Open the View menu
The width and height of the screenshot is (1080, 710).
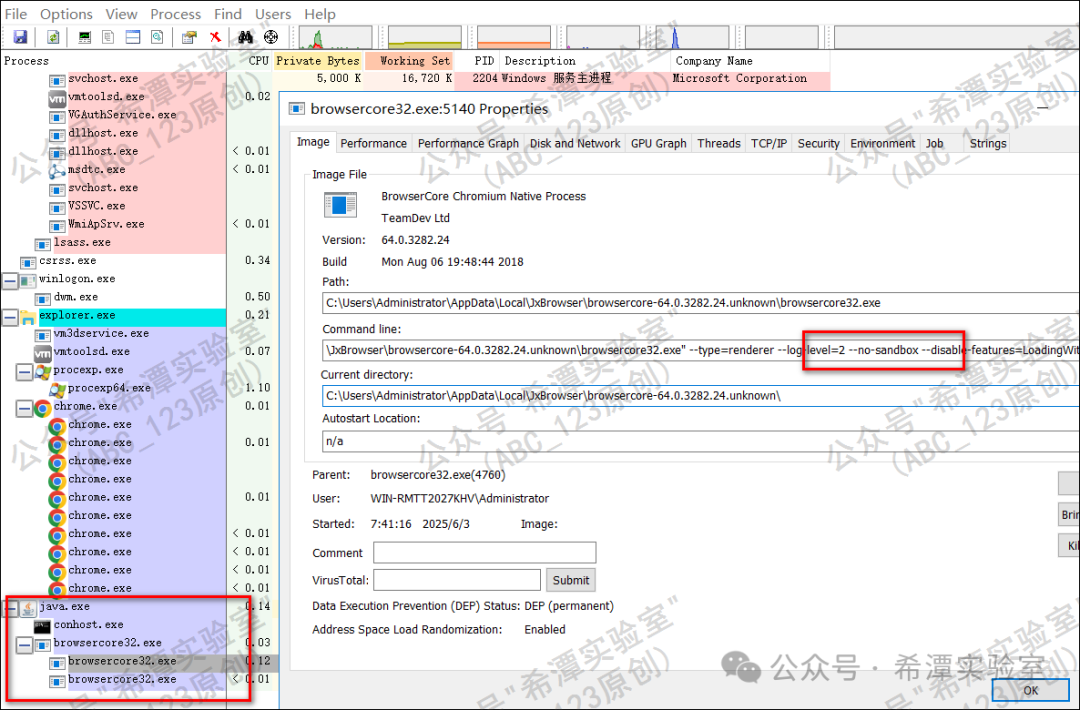[x=121, y=14]
